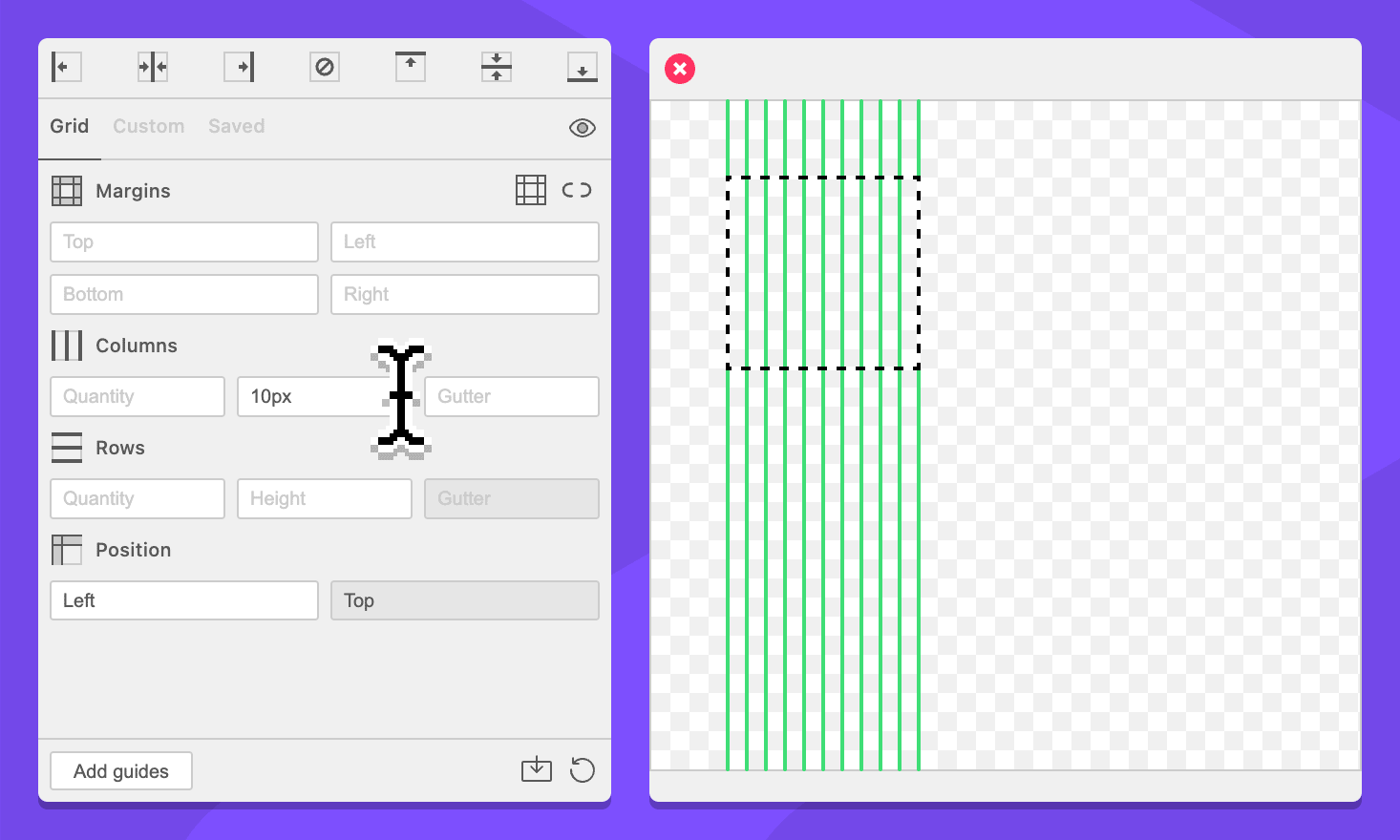Click the Top margin field
1400x840 pixels.
click(x=184, y=242)
